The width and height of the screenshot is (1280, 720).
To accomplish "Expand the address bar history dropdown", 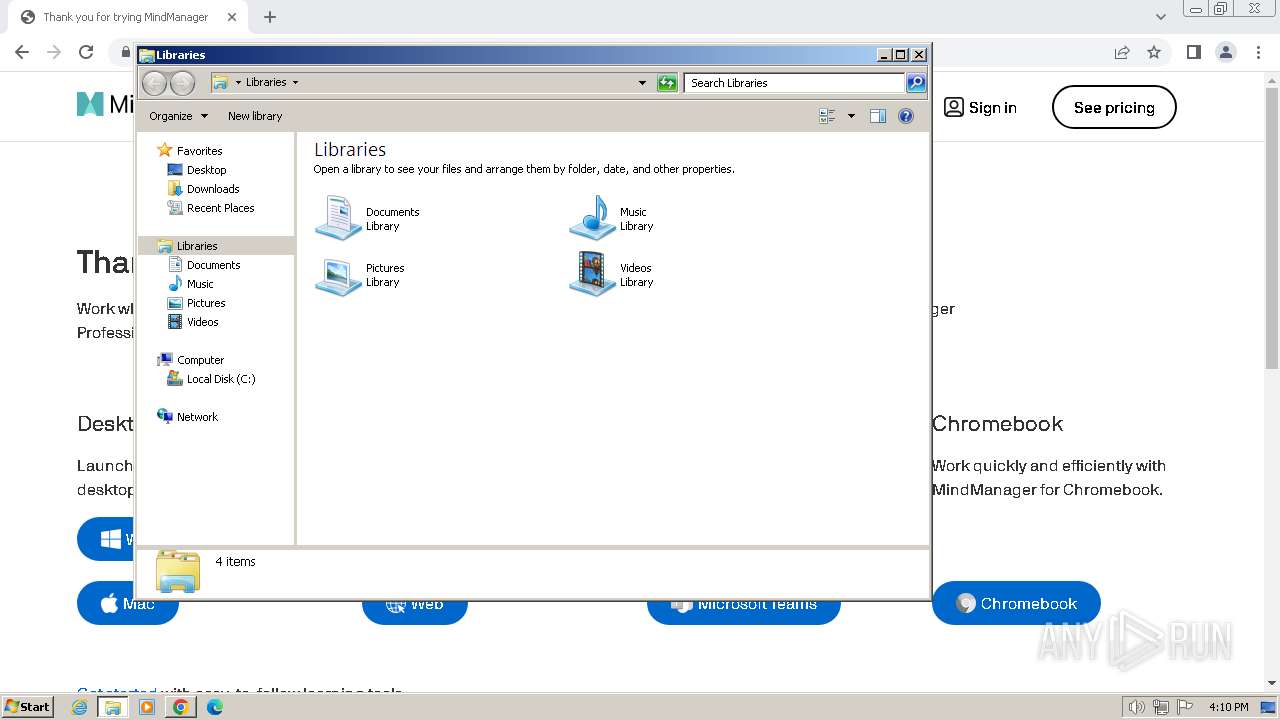I will click(x=642, y=83).
